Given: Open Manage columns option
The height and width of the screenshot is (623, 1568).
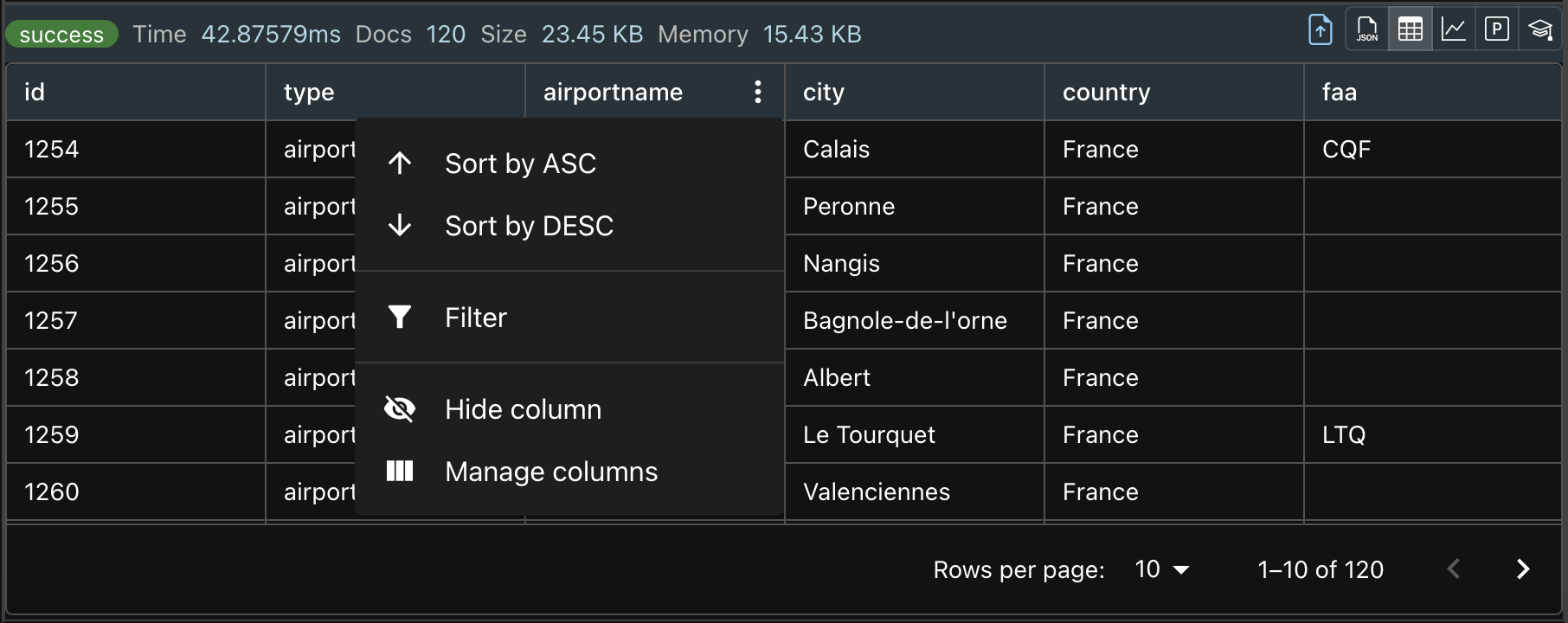Looking at the screenshot, I should tap(569, 471).
